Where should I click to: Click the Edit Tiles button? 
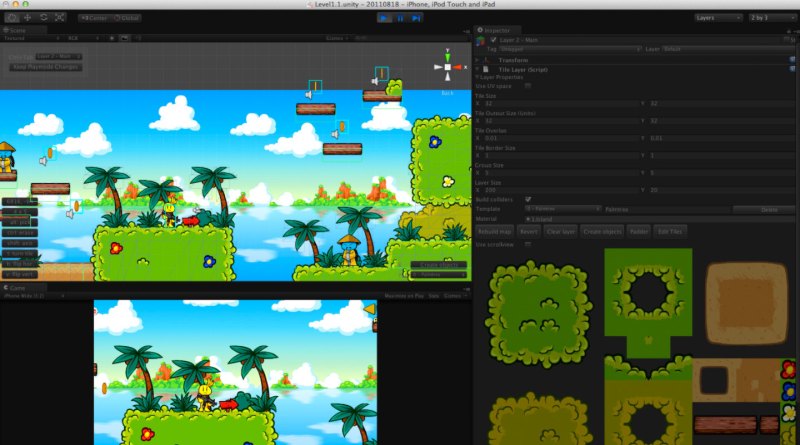coord(670,232)
